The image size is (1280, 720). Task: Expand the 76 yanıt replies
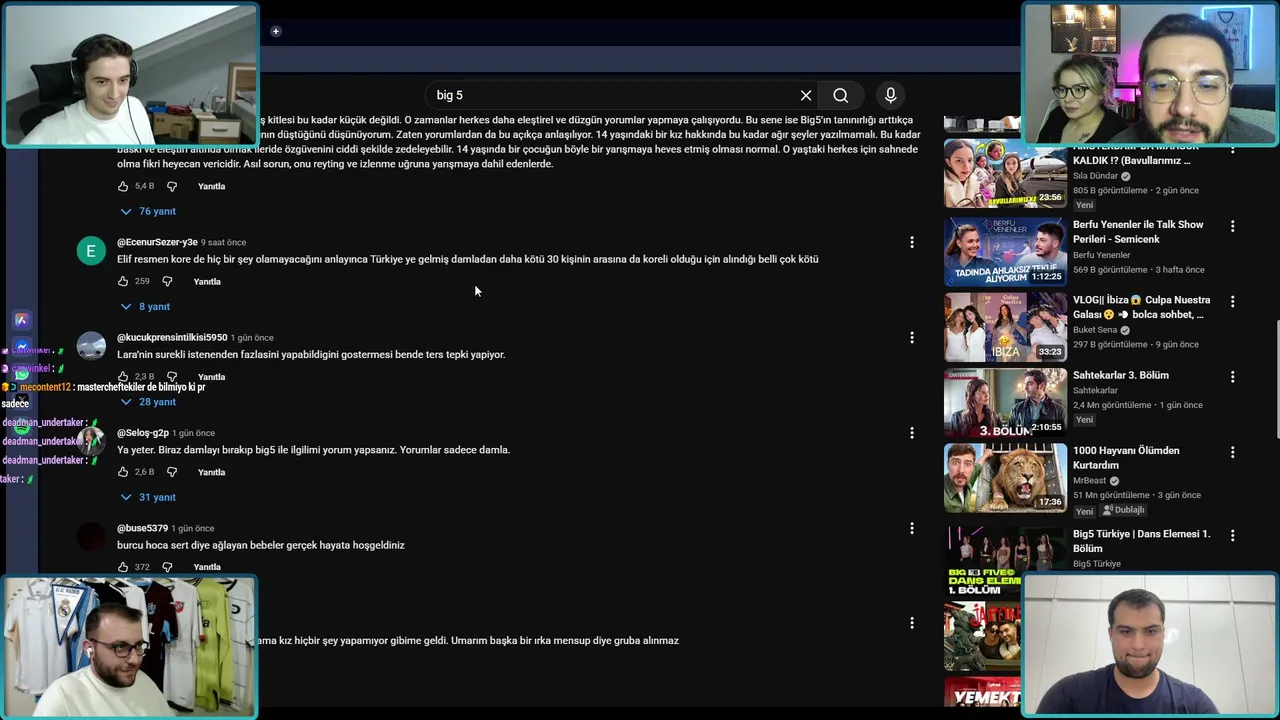click(x=148, y=211)
